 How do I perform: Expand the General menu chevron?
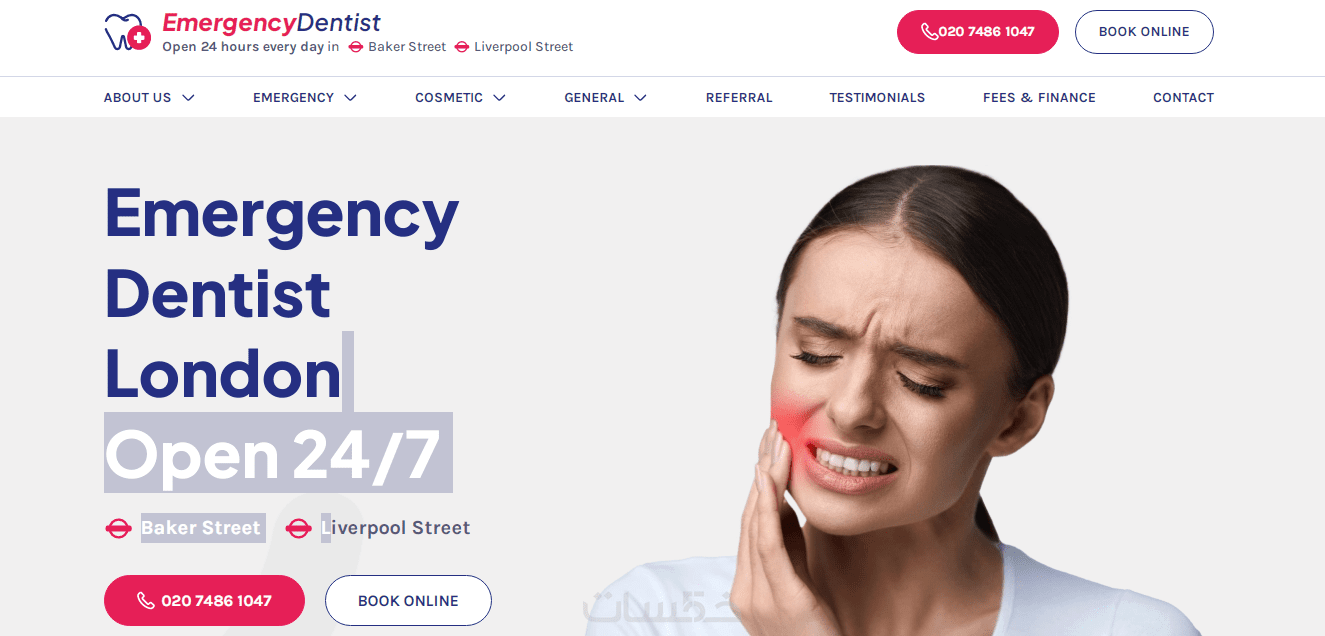tap(640, 98)
